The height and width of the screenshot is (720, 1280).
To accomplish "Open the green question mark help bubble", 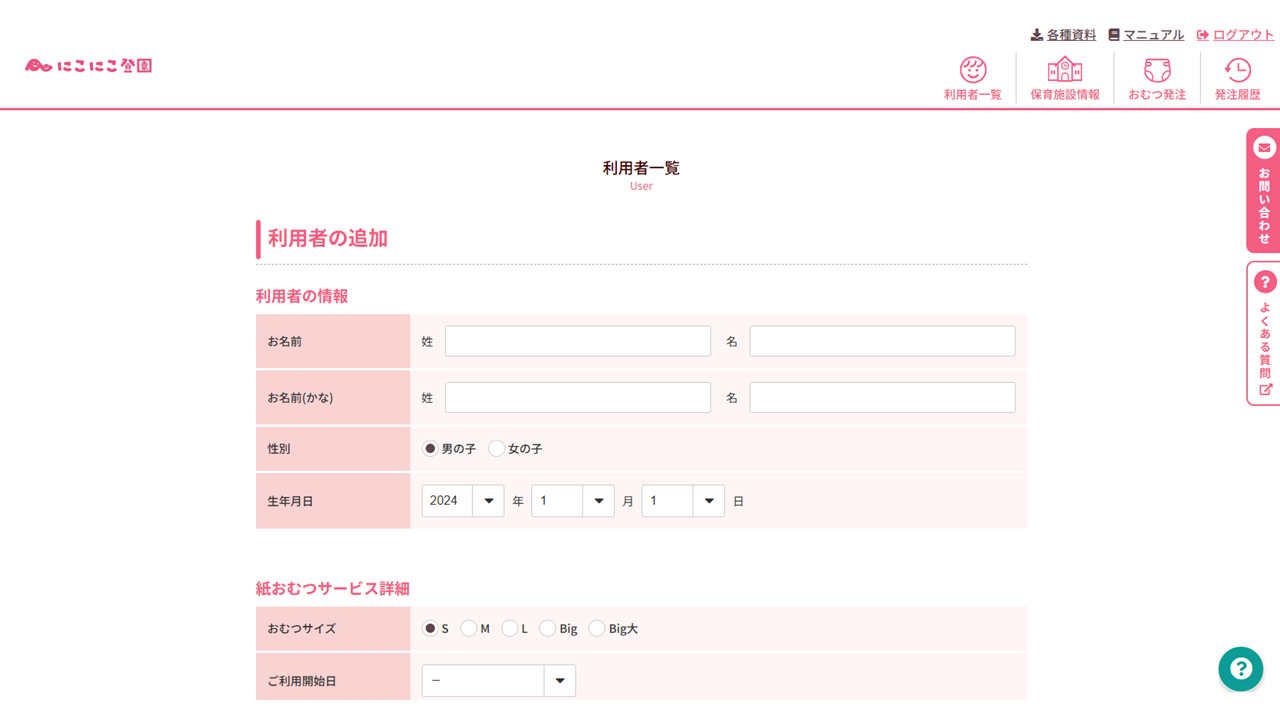I will pyautogui.click(x=1240, y=669).
